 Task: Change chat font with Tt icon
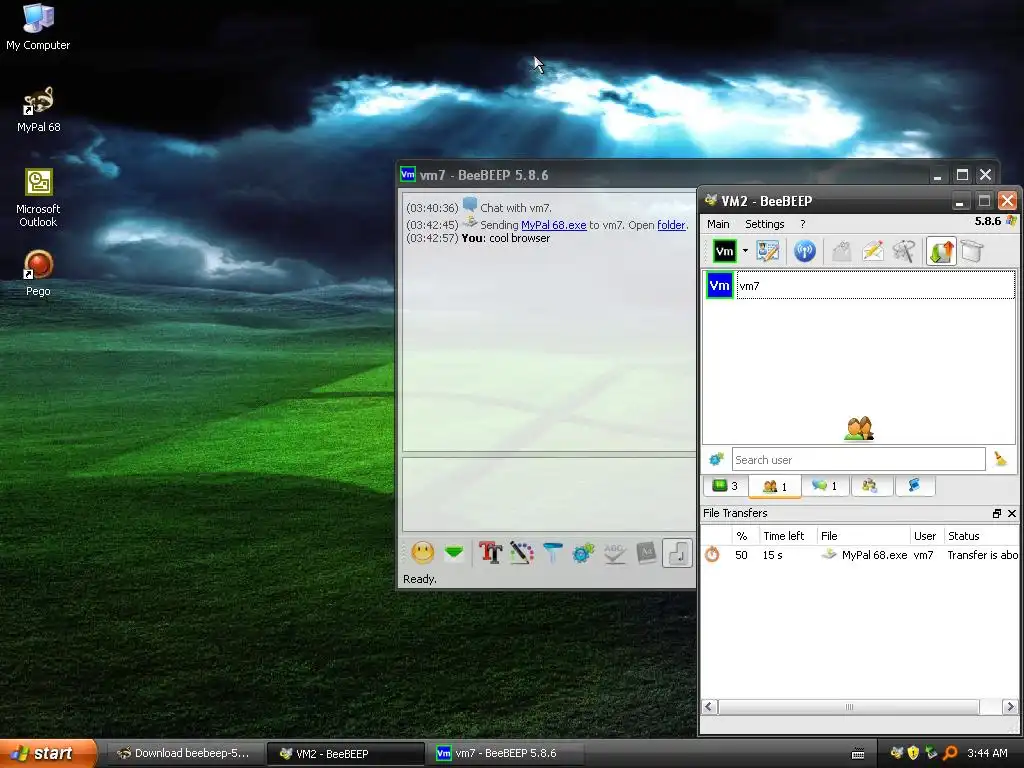tap(490, 553)
